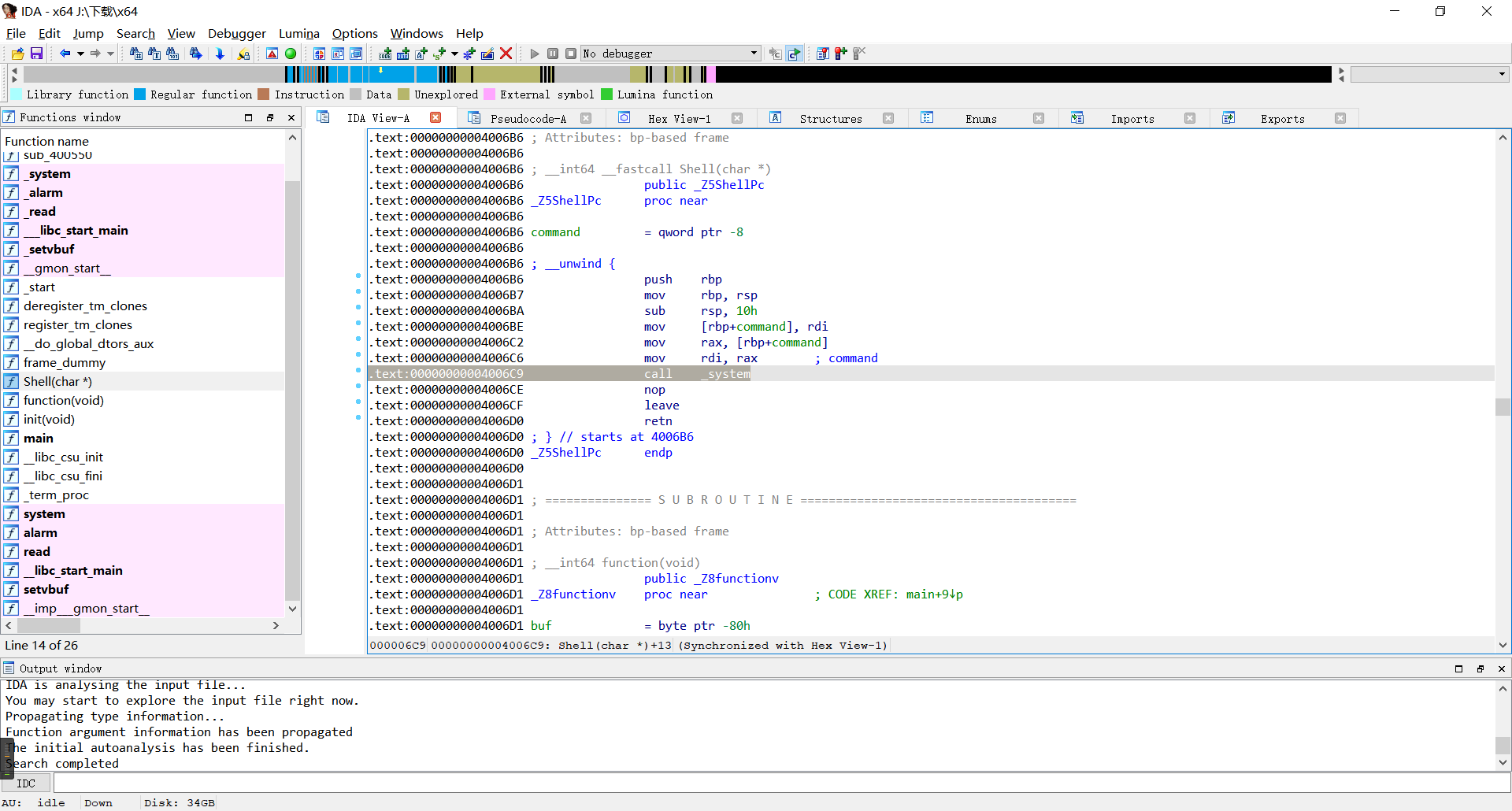The height and width of the screenshot is (811, 1512).
Task: Close the Structures tab
Action: [888, 119]
